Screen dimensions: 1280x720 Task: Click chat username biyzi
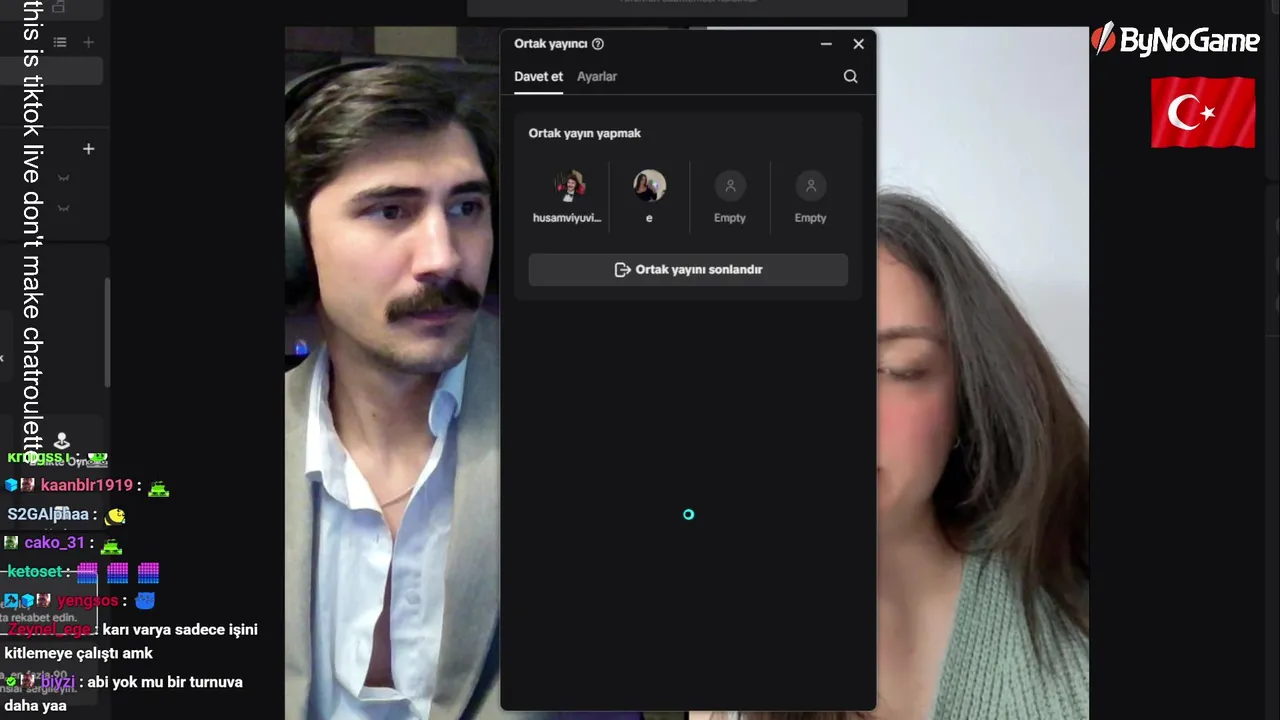click(x=58, y=682)
